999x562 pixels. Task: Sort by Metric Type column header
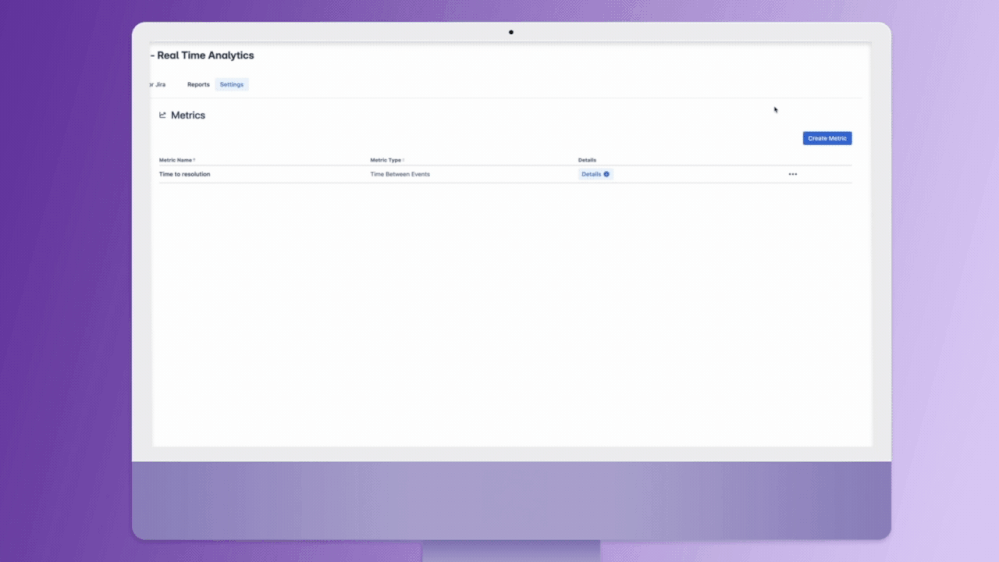pos(387,160)
